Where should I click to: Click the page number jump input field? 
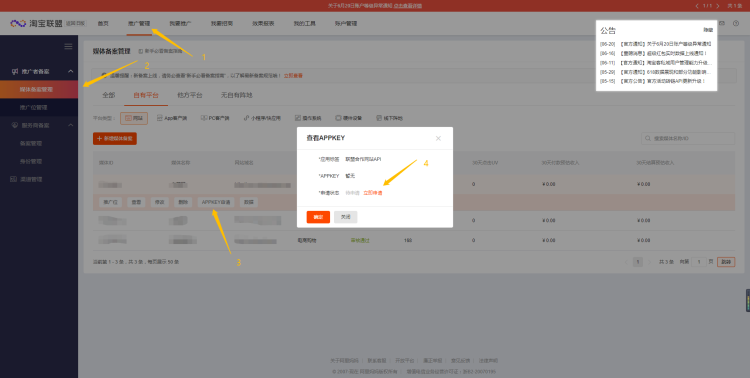point(698,262)
